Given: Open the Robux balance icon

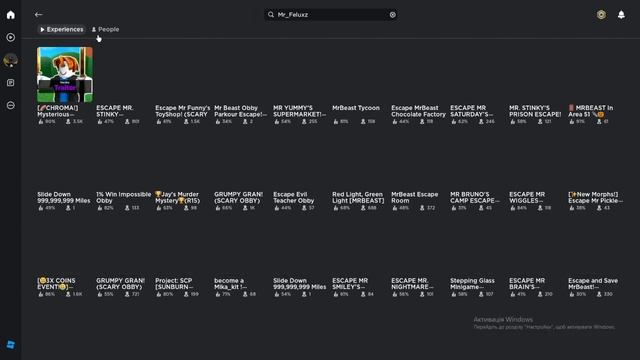Looking at the screenshot, I should click(601, 15).
